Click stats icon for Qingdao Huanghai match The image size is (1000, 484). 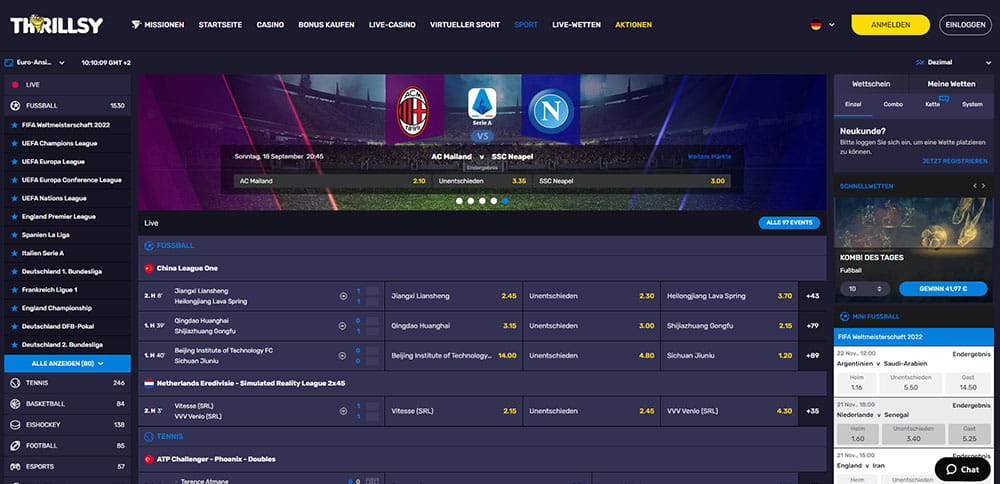point(342,326)
